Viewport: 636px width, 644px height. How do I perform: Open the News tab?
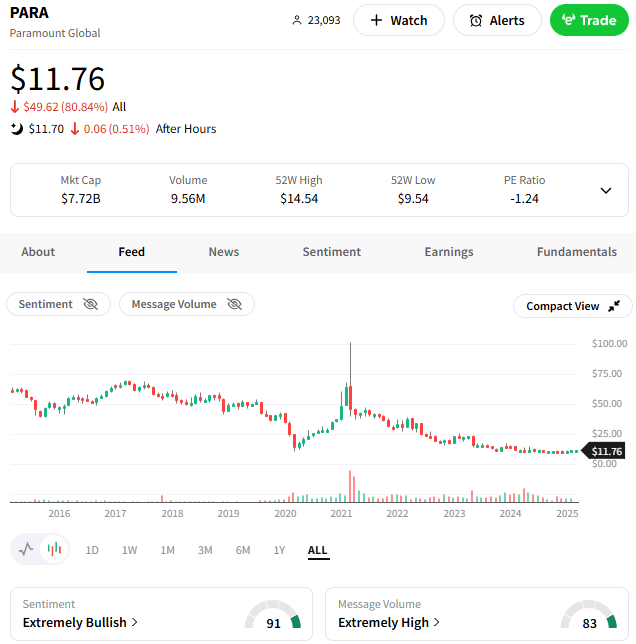[x=224, y=252]
